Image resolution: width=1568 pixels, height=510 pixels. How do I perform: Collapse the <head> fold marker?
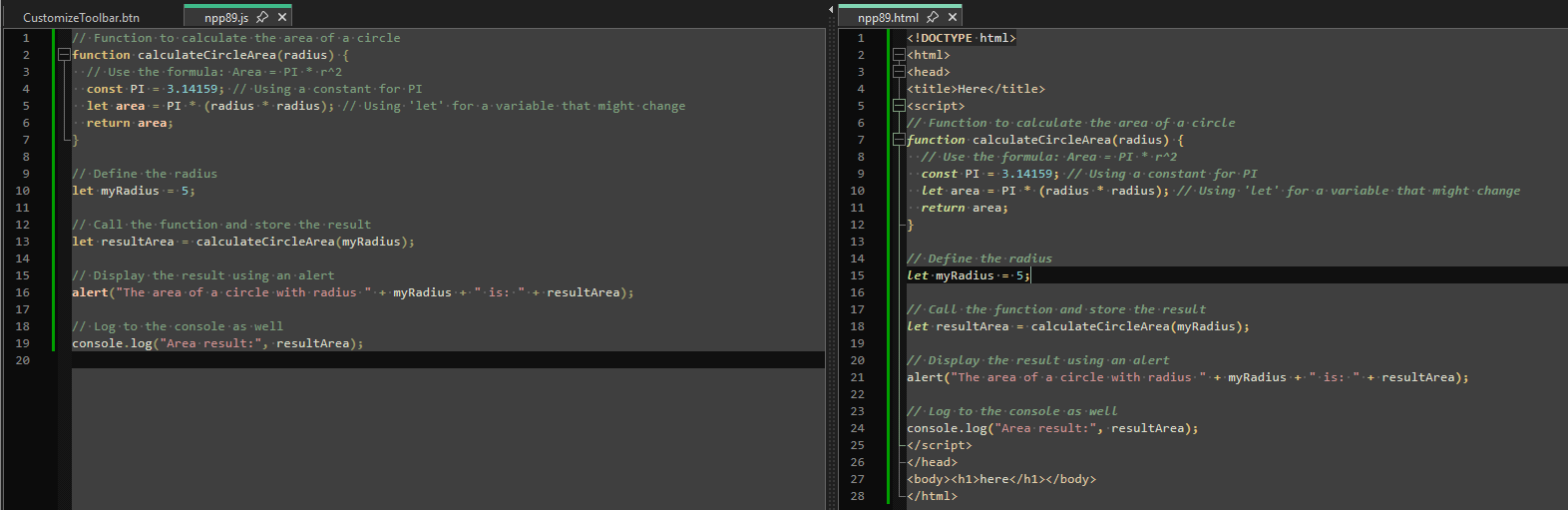899,72
